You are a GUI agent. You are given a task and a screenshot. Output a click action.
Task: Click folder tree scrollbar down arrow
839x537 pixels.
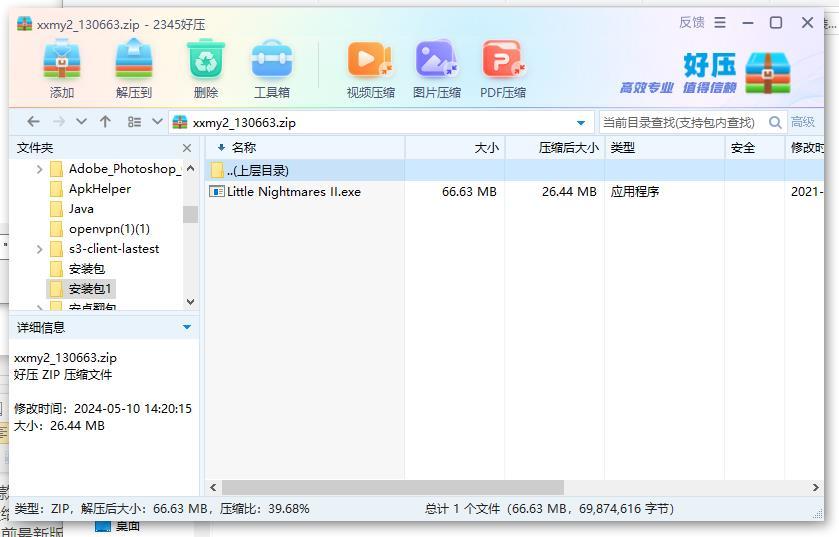coord(190,302)
